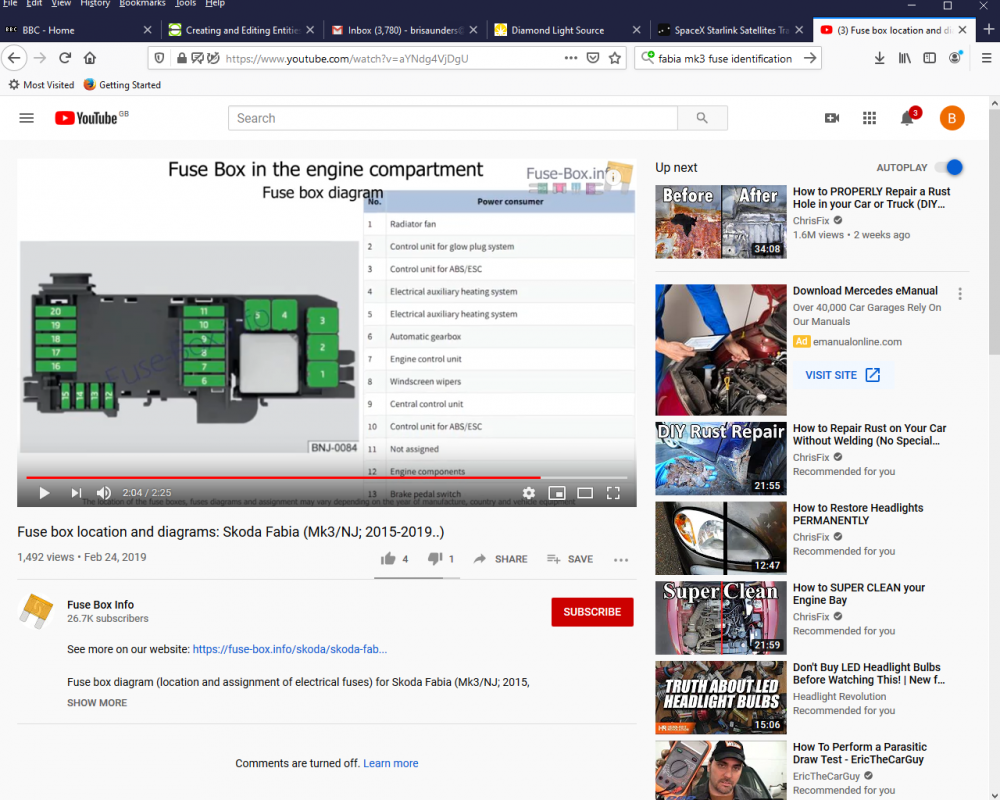Click the page vertical scrollbar

tap(994, 232)
